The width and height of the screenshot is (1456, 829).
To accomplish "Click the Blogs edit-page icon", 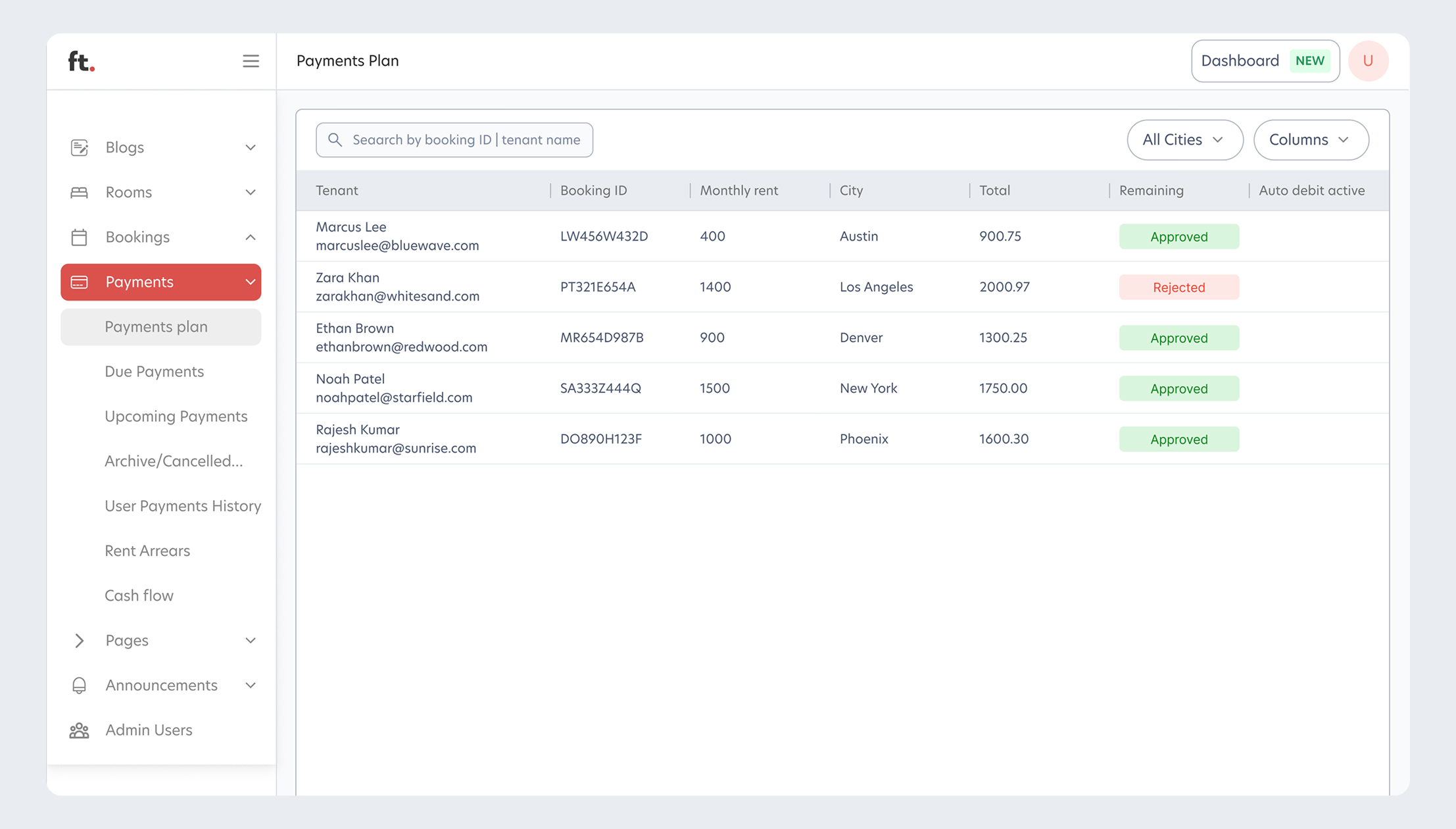I will tap(79, 147).
